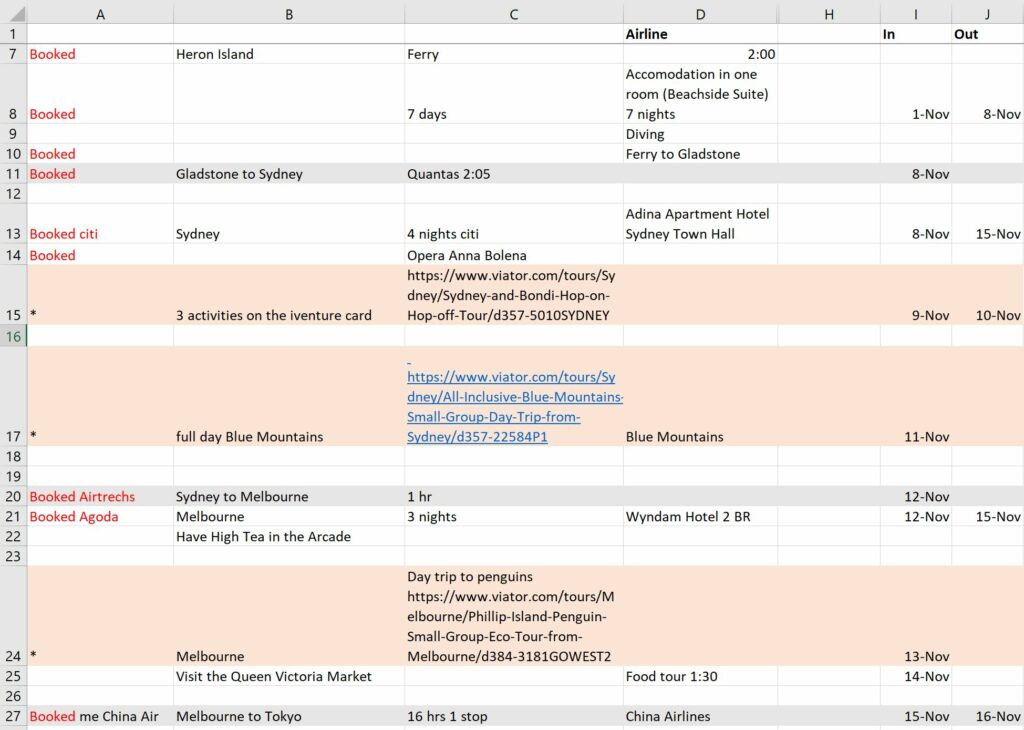Screen dimensions: 1024x730
Task: Select the 'Melbourne' cell in row 21
Action: pos(289,516)
